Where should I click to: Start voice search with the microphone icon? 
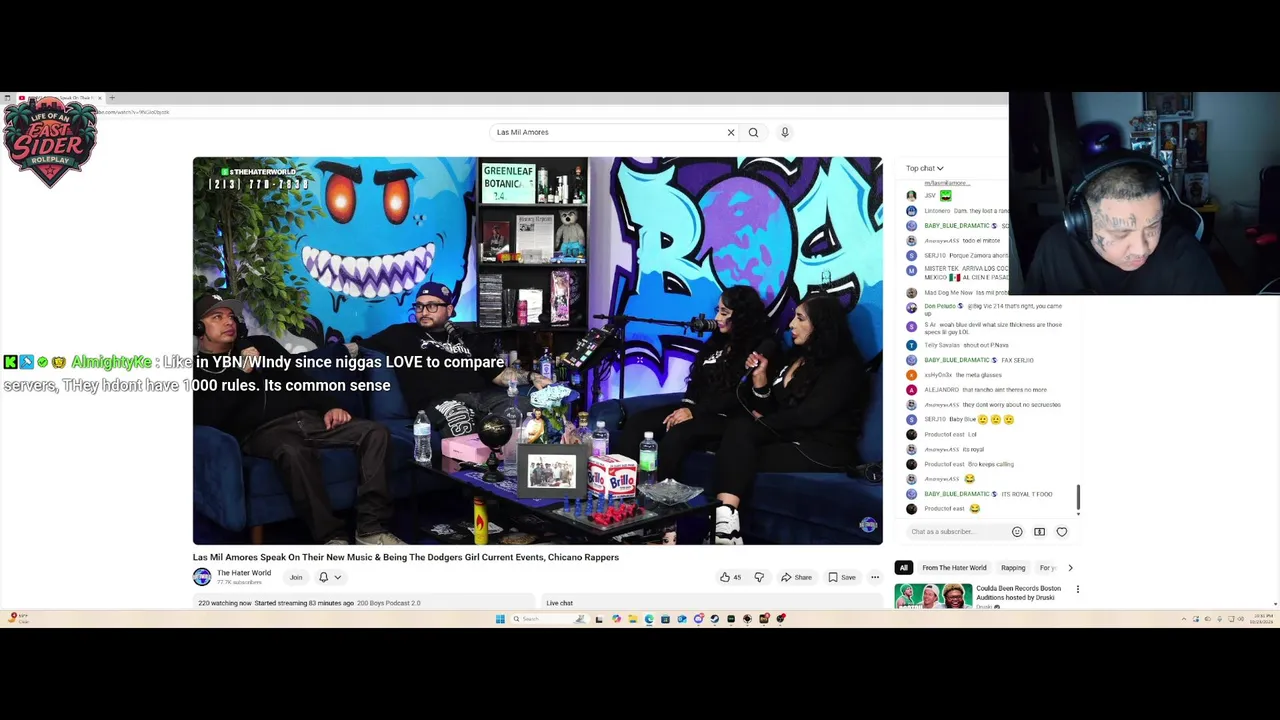click(785, 132)
